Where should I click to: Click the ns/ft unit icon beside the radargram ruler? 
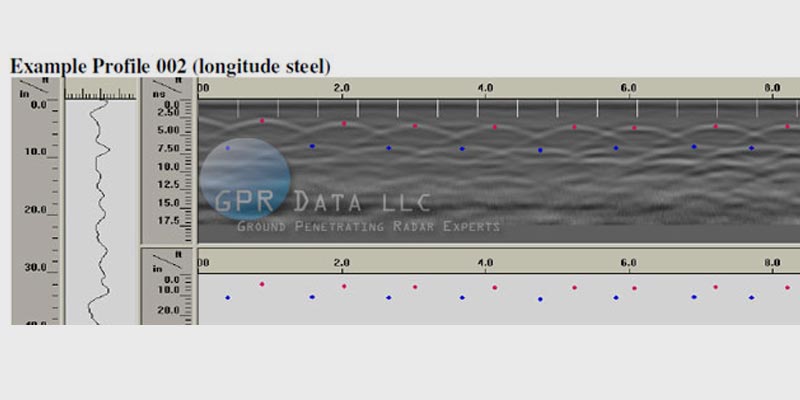[x=169, y=87]
